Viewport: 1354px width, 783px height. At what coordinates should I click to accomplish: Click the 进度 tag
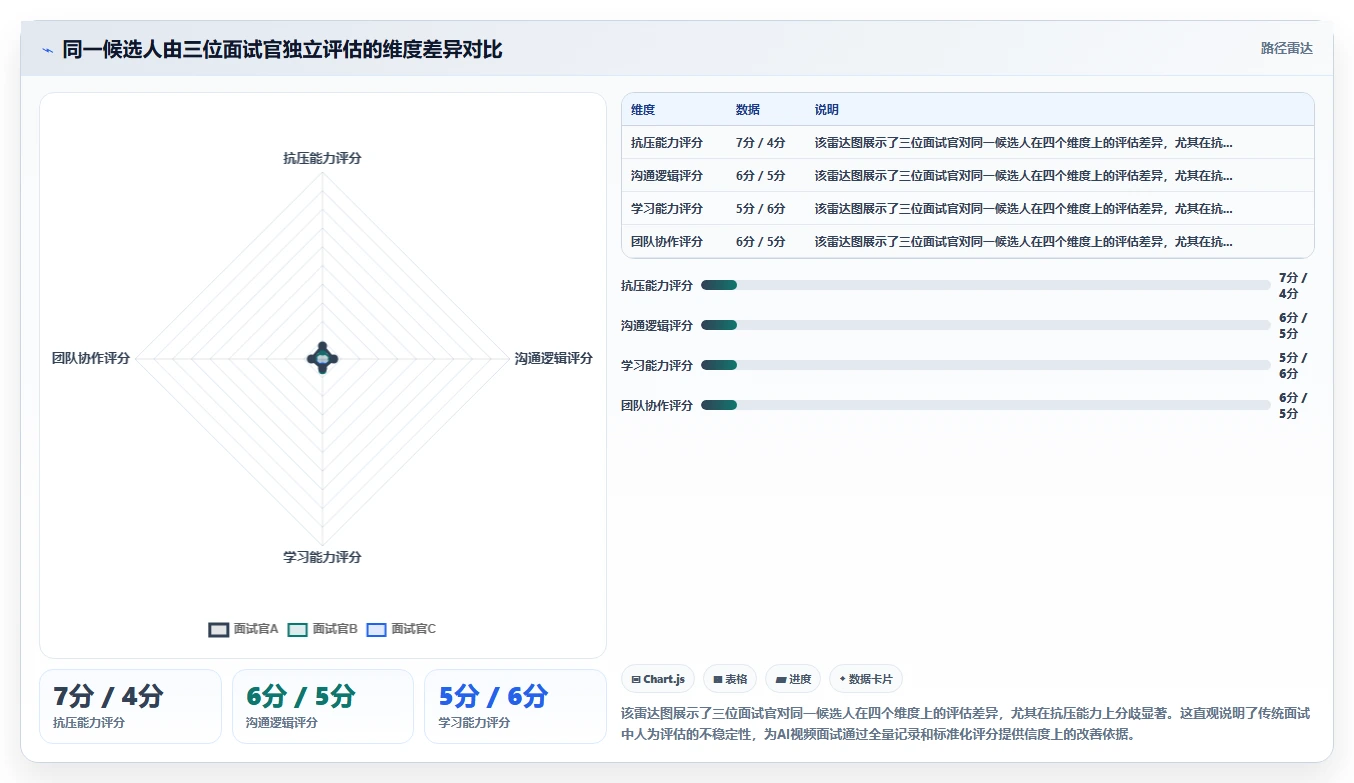pos(793,679)
